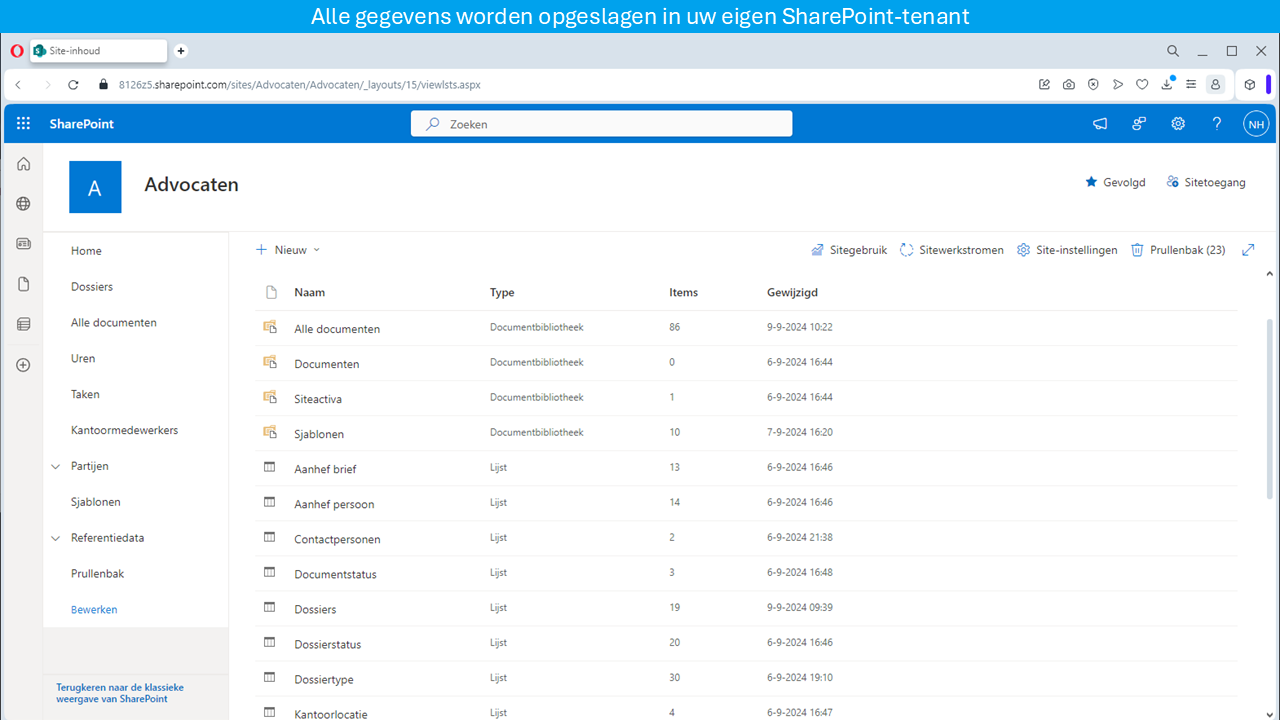Open the Dossiertype list
Screen dimensions: 1280x720
pyautogui.click(x=324, y=680)
